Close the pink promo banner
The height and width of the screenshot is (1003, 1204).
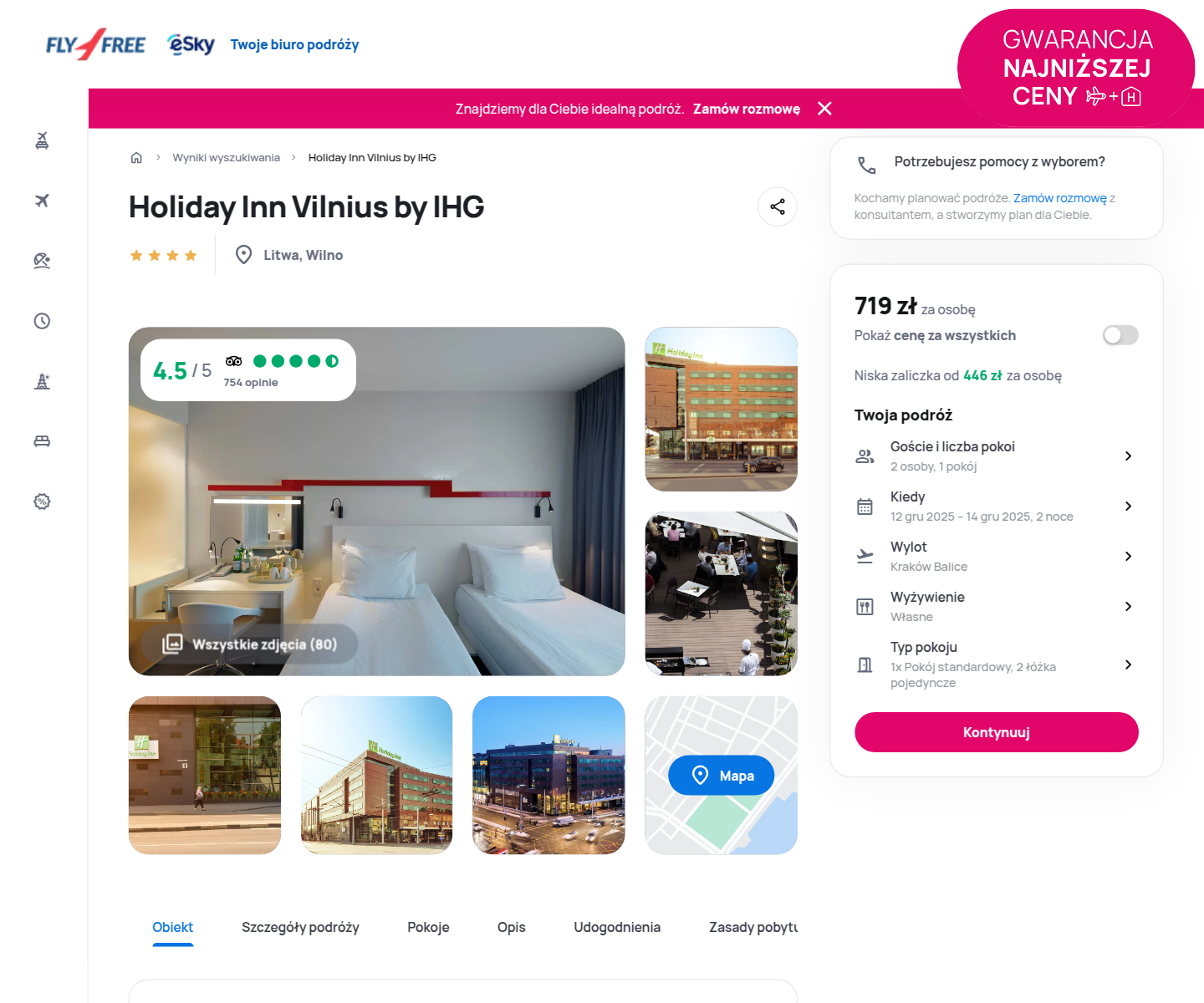[x=824, y=109]
